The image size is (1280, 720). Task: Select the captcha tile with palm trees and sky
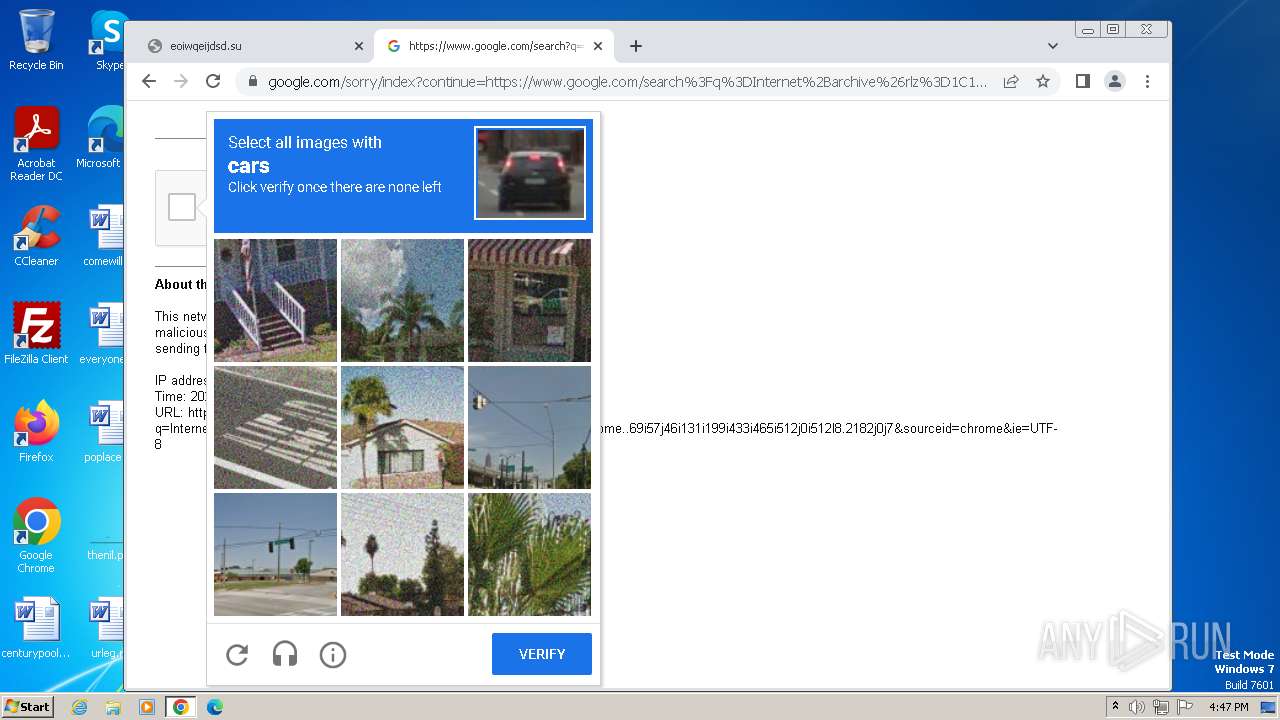(x=402, y=300)
